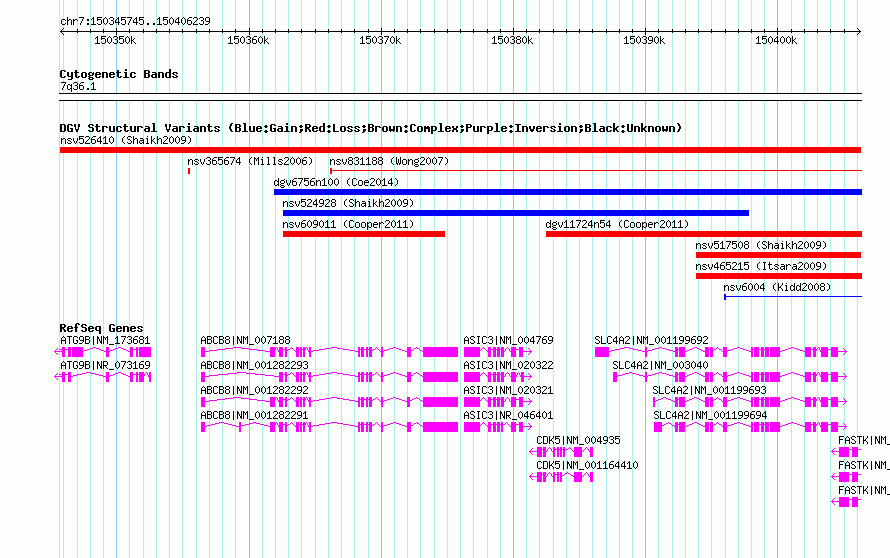890x558 pixels.
Task: Select the dgv6756n100 (Coe2014) blue gain bar
Action: tap(568, 192)
